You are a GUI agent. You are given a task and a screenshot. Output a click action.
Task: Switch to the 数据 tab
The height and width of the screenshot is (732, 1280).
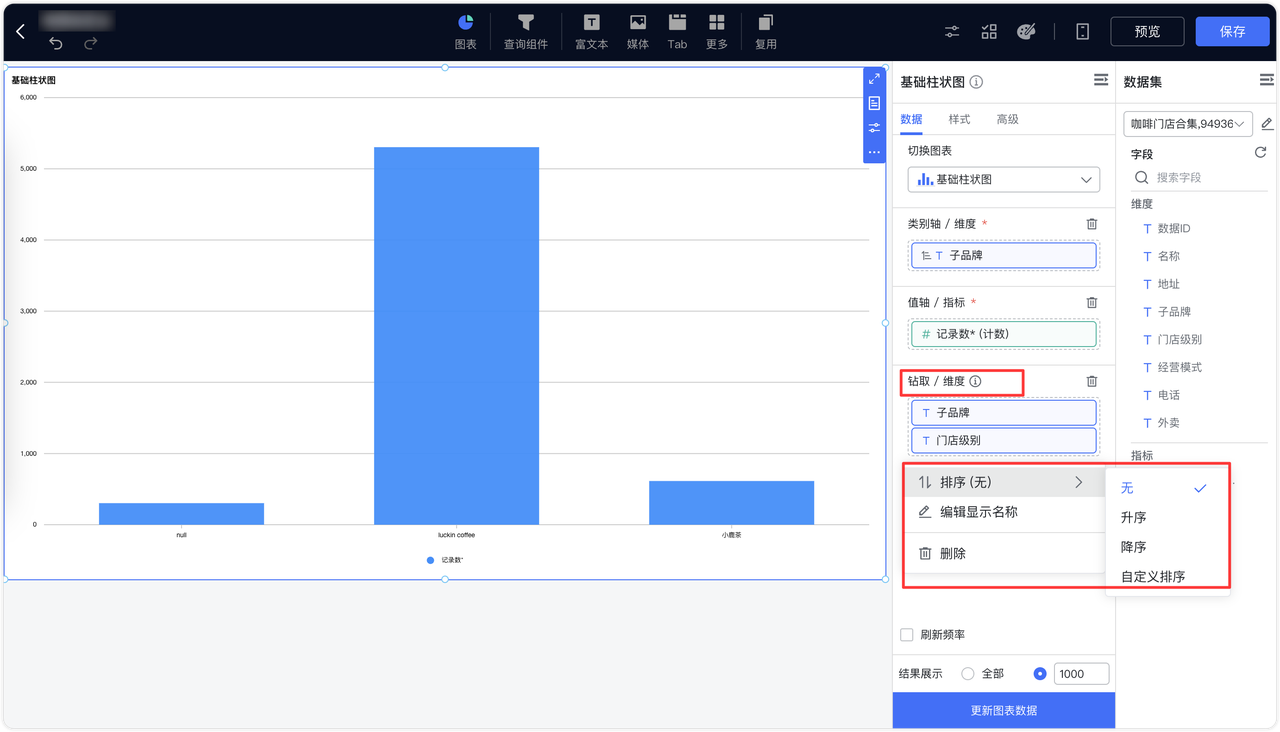[x=911, y=119]
